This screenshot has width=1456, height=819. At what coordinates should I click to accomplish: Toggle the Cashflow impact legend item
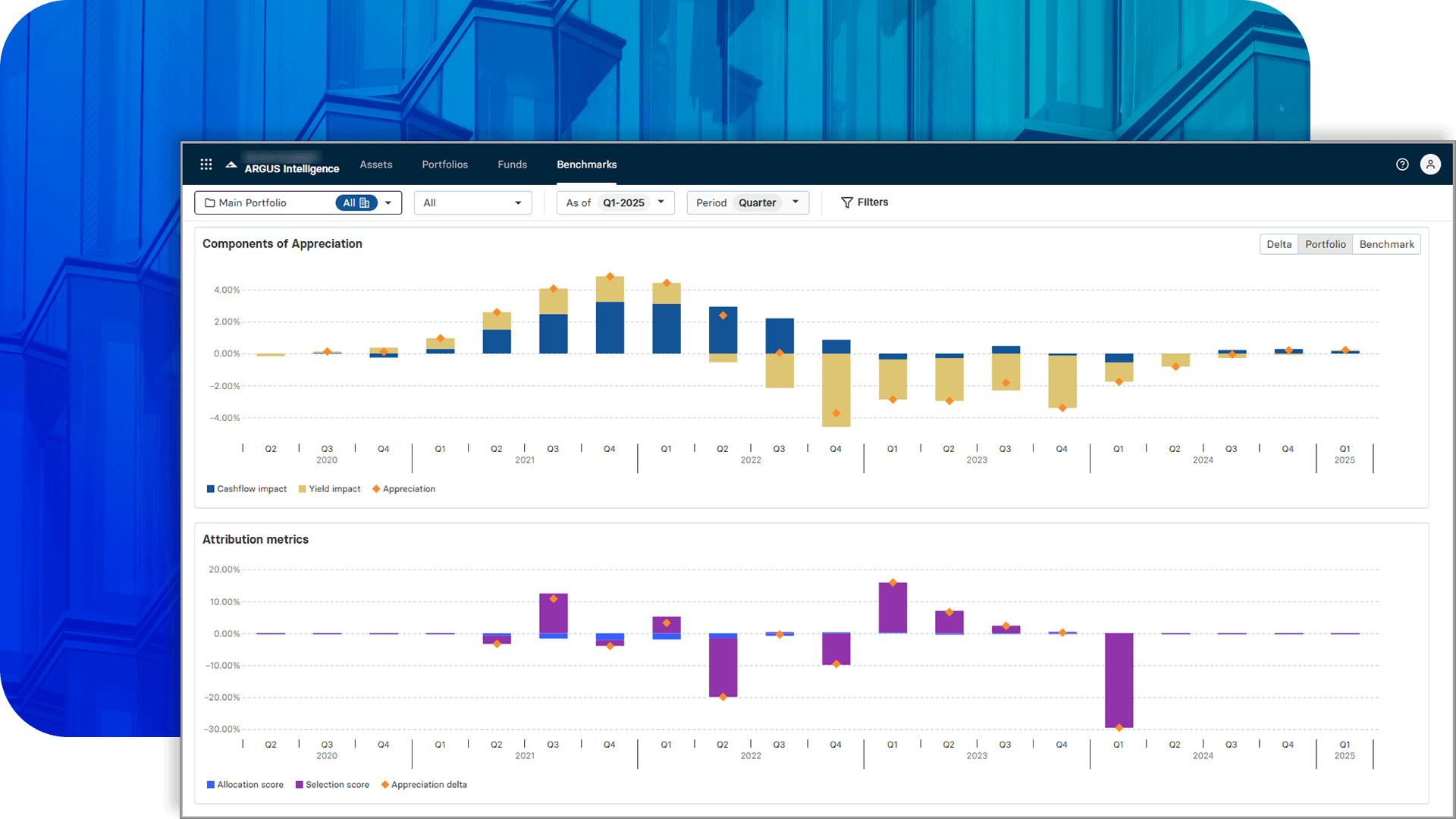[246, 489]
